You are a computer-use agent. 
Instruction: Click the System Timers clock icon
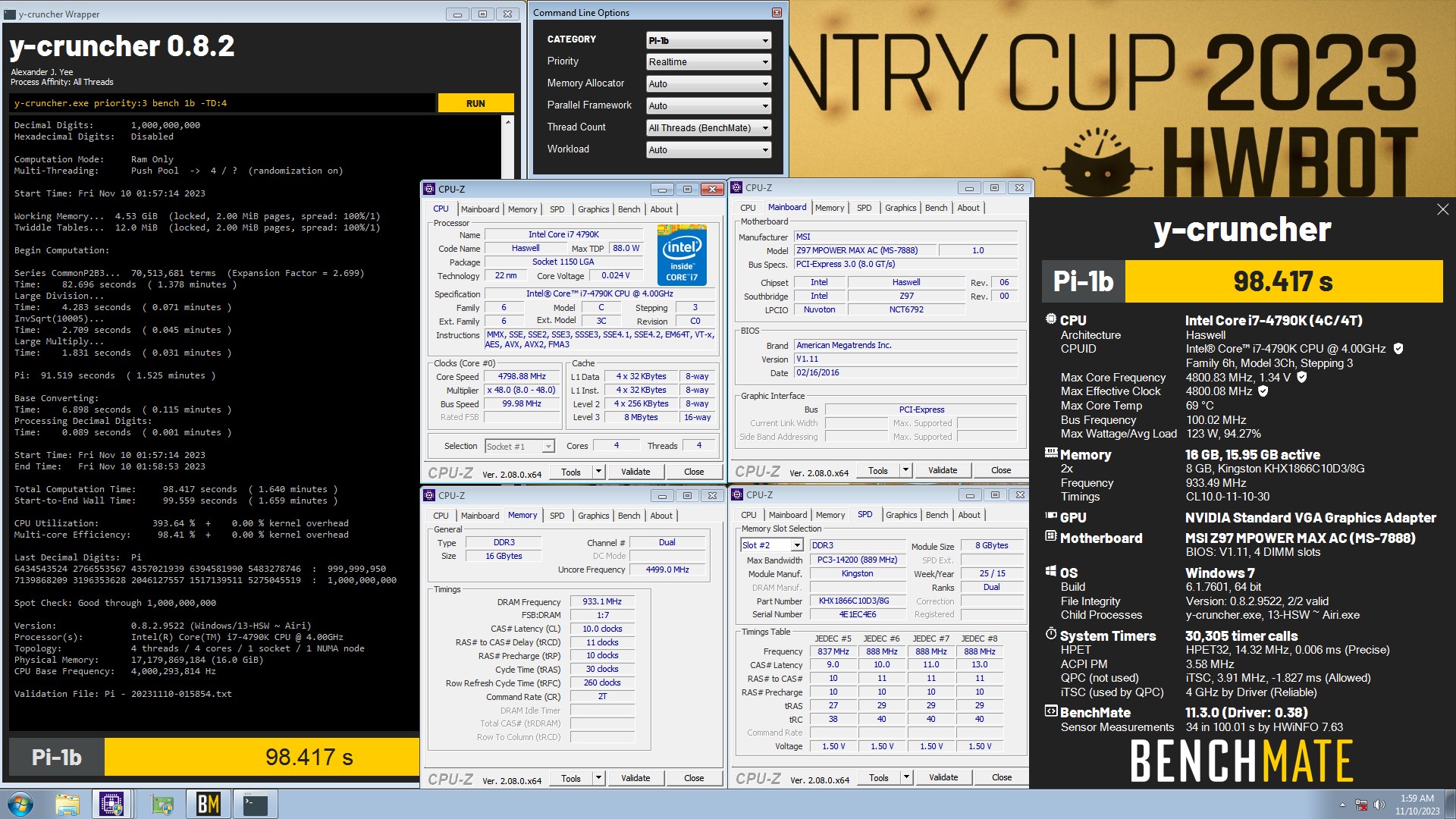click(x=1051, y=634)
